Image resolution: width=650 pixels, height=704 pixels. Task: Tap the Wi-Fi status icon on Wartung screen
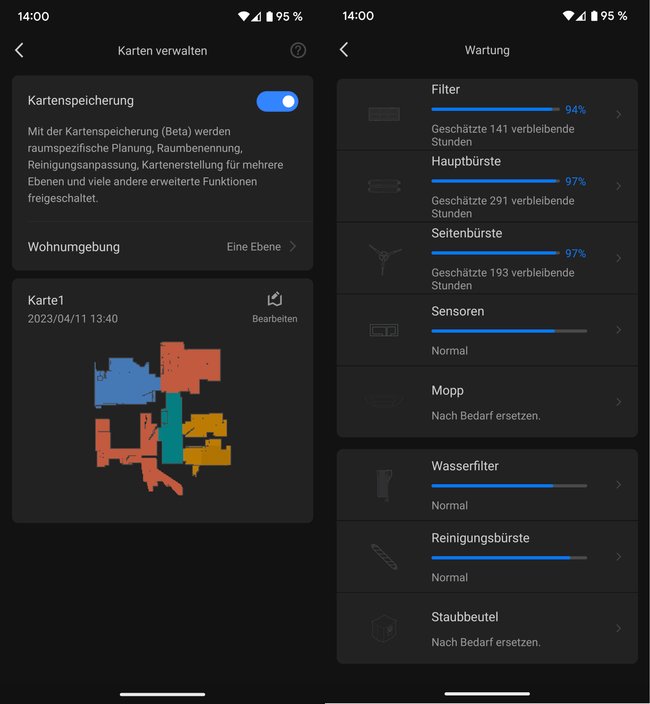[568, 16]
